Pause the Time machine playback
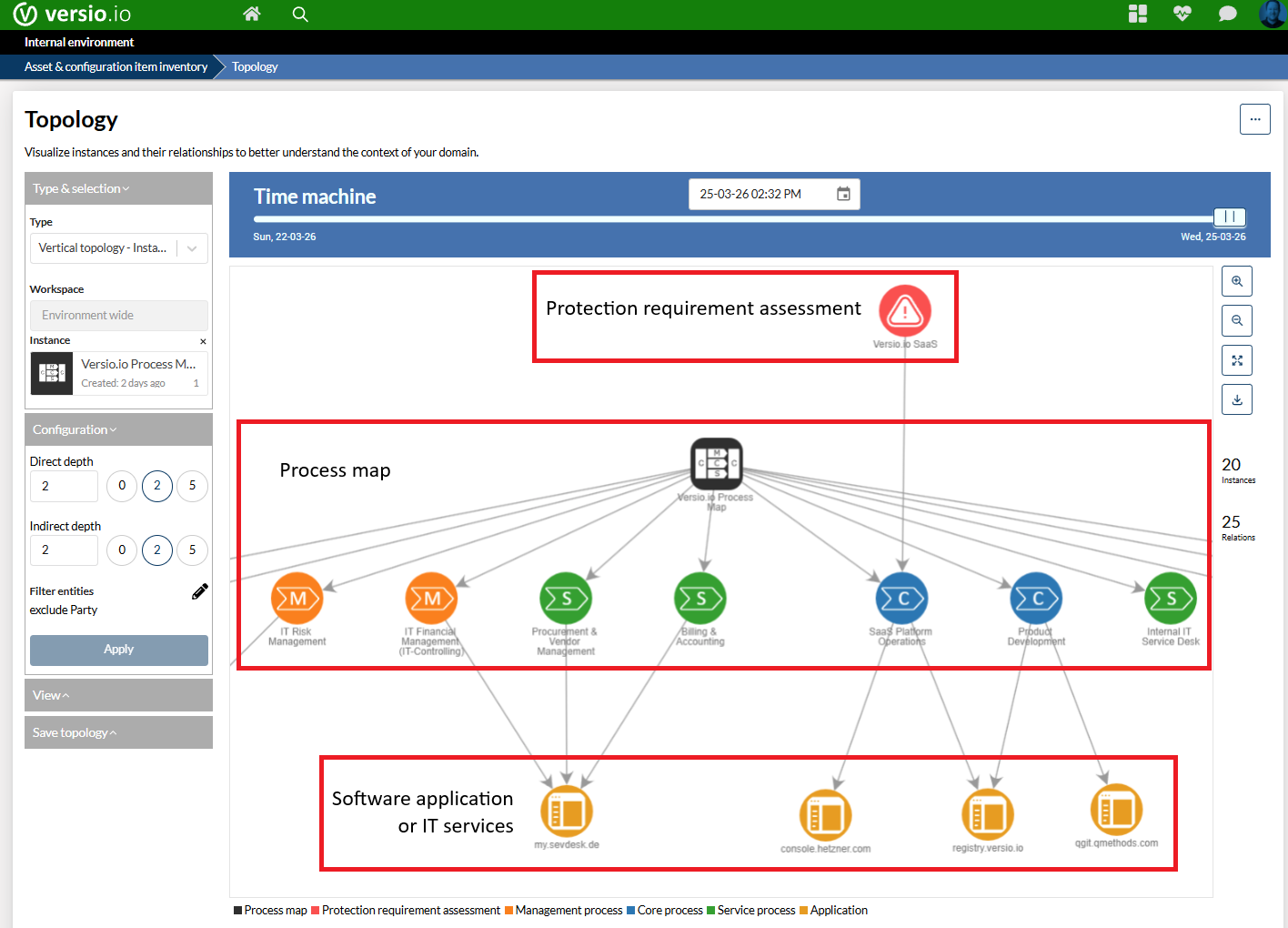 pyautogui.click(x=1230, y=217)
